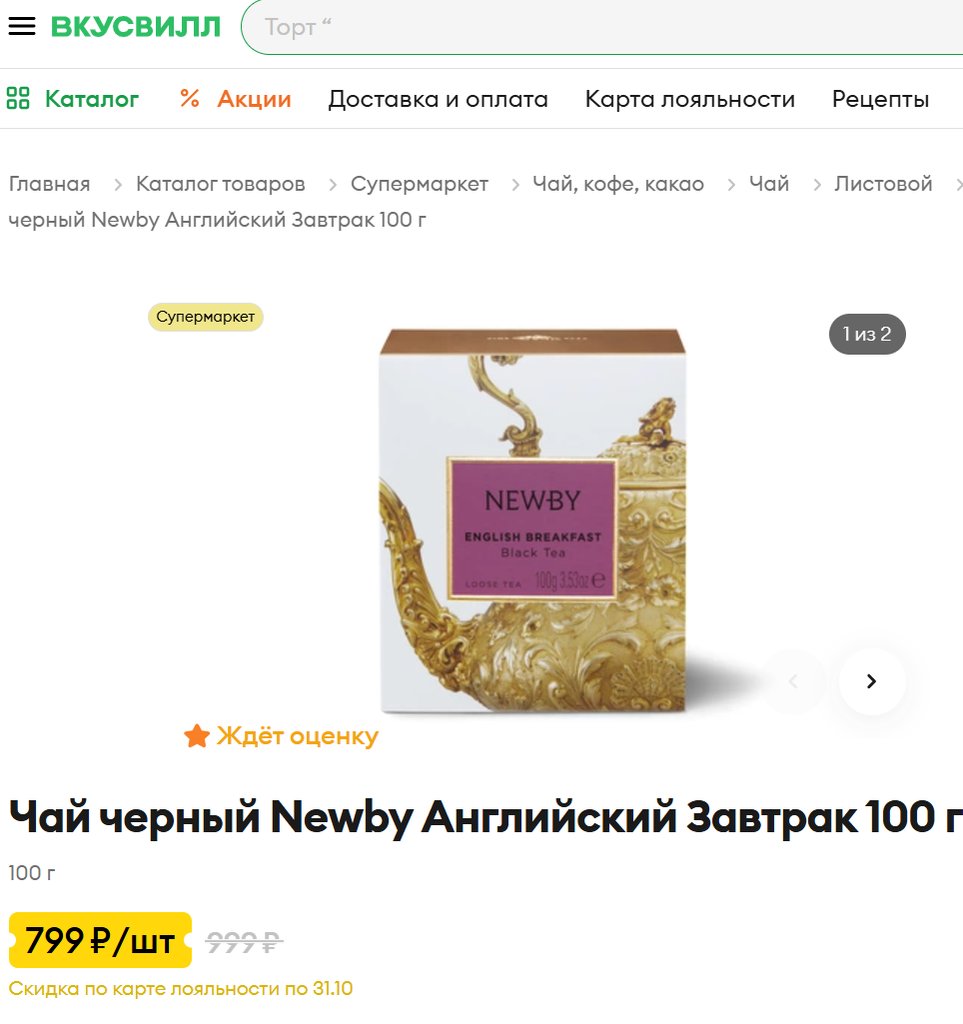963x1024 pixels.
Task: Click the Каталог grid icon
Action: click(18, 99)
